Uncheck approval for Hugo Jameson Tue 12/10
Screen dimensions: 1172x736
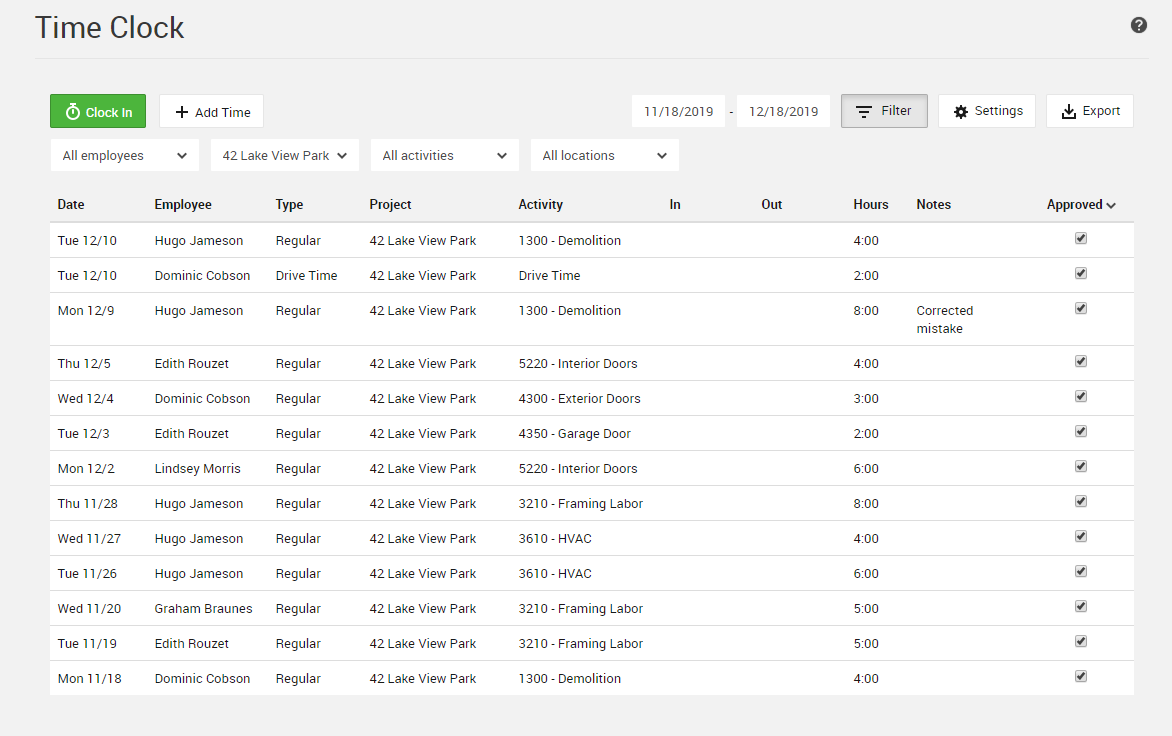tap(1080, 239)
